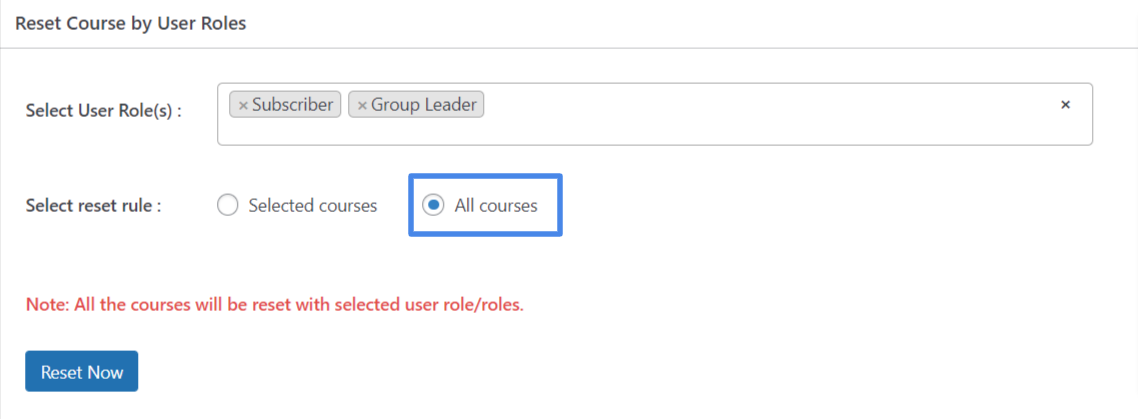The height and width of the screenshot is (419, 1138).
Task: Click the Subscriber tag text
Action: pos(292,105)
